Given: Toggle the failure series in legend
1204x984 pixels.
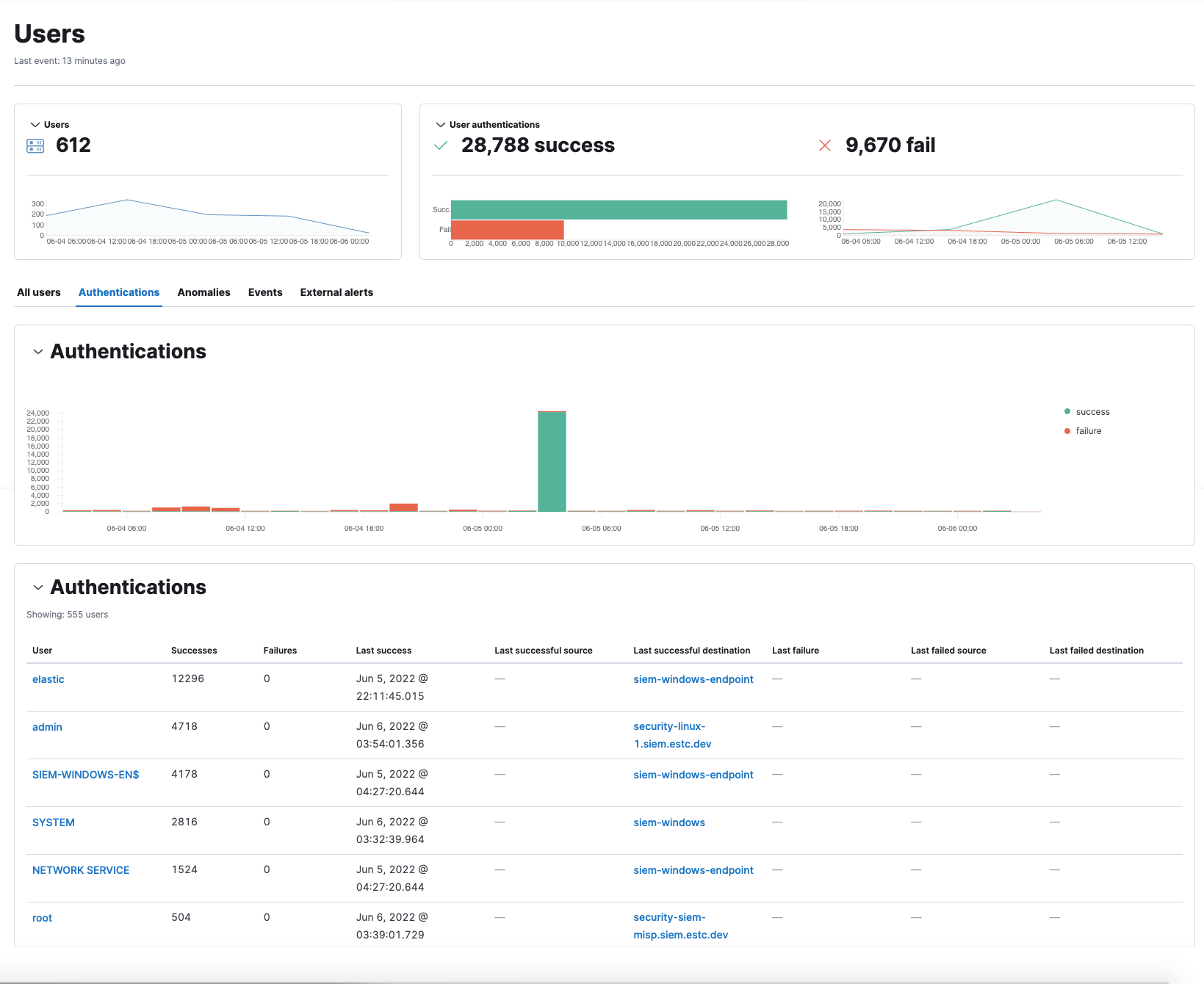Looking at the screenshot, I should coord(1088,431).
